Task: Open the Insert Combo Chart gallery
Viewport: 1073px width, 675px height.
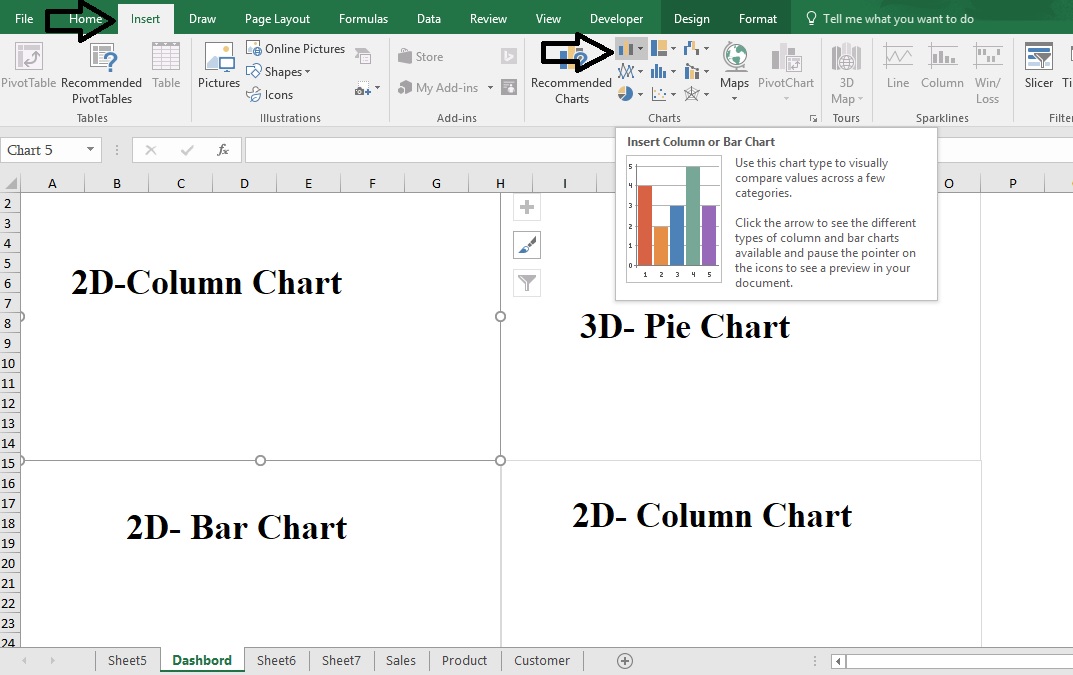Action: point(696,71)
